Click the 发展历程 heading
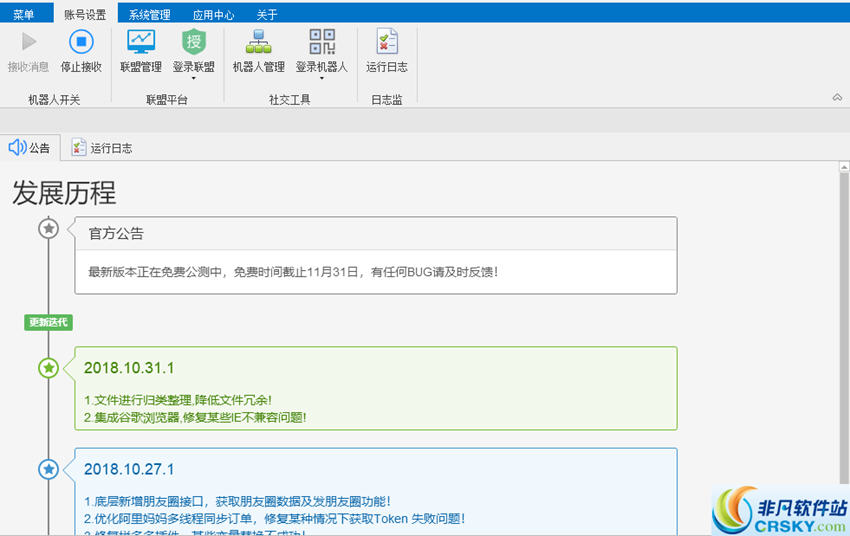This screenshot has width=850, height=536. (x=64, y=193)
